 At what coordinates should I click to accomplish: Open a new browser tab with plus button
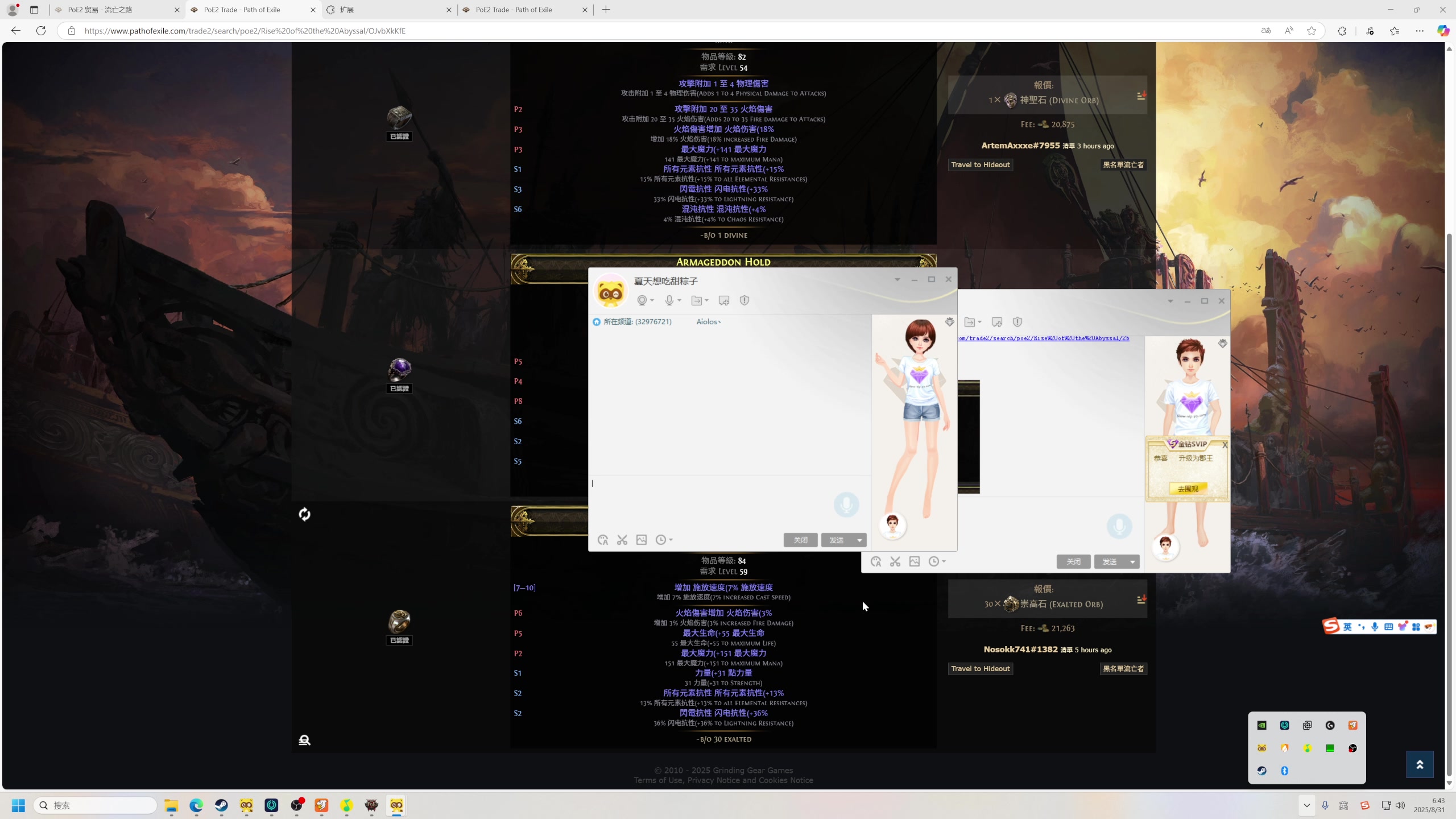[x=606, y=10]
